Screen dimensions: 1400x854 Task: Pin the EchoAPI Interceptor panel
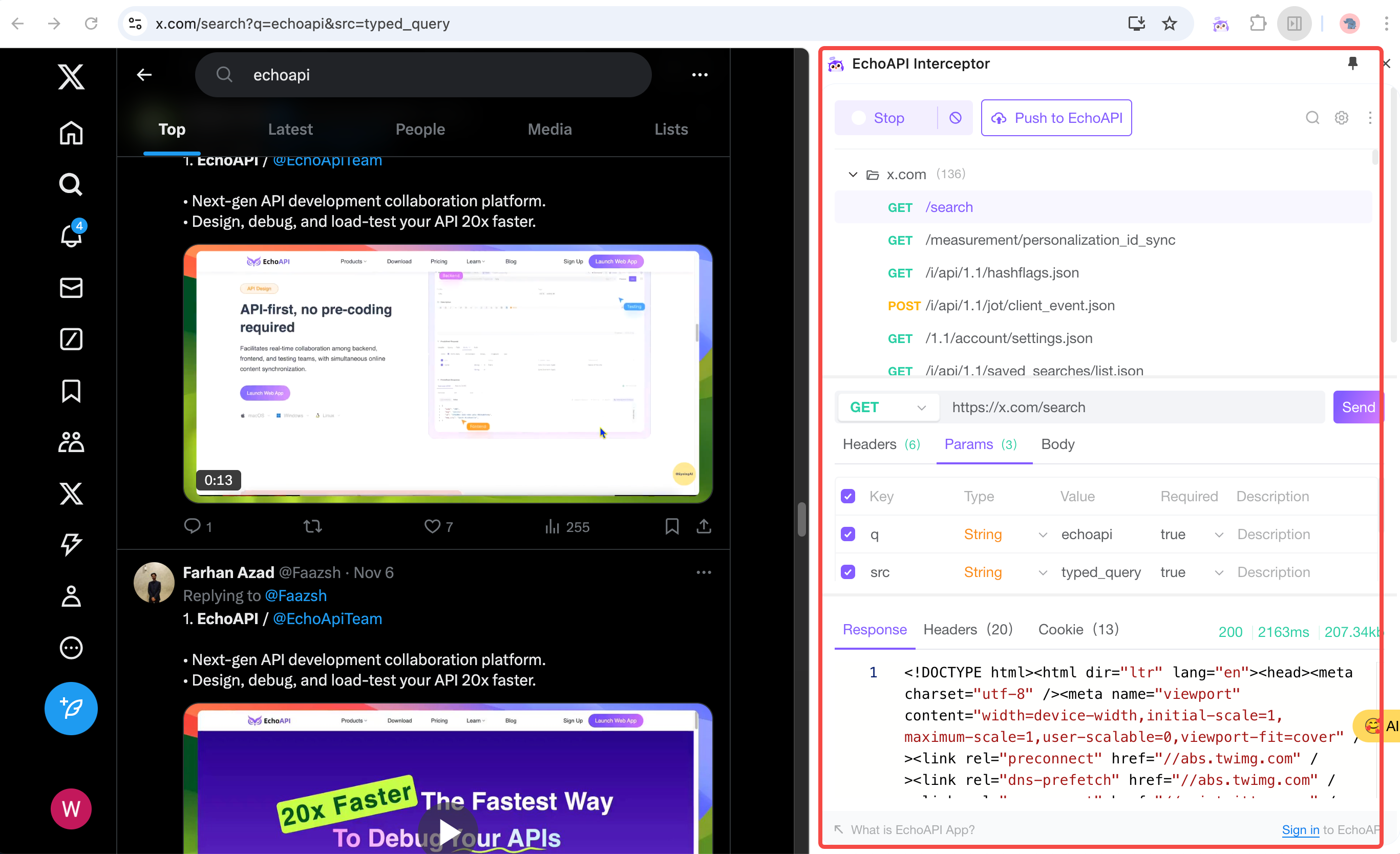1353,63
